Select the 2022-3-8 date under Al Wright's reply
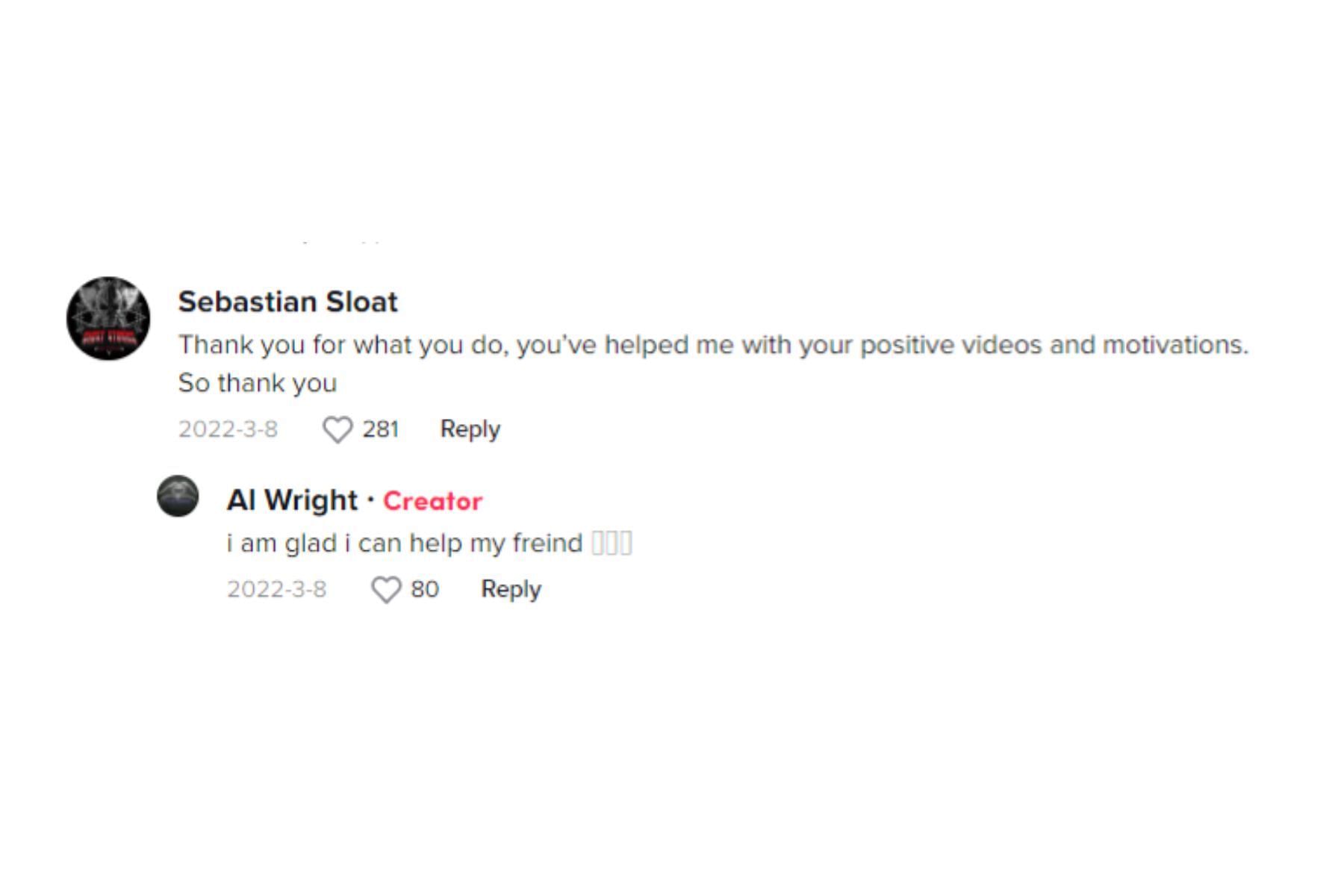1344x896 pixels. [x=277, y=589]
